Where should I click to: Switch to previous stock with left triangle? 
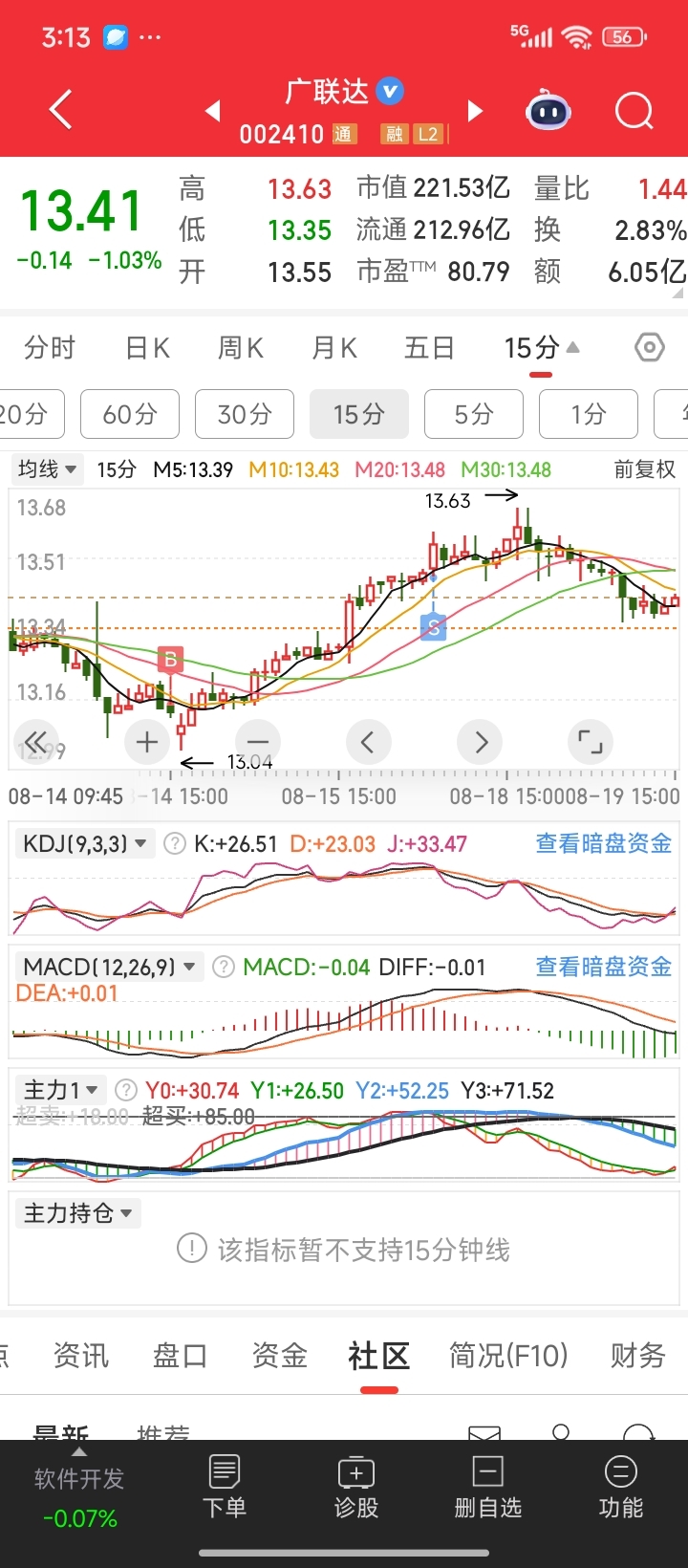(213, 111)
